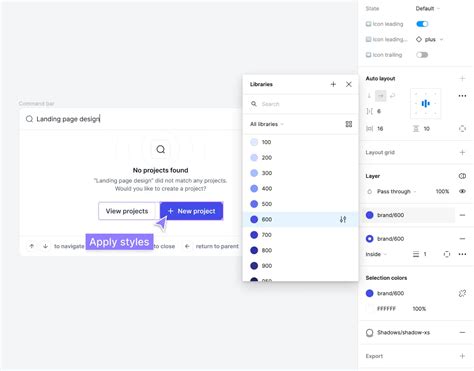This screenshot has height=371, width=474.
Task: Expand Pass through blend mode dropdown
Action: tap(397, 191)
